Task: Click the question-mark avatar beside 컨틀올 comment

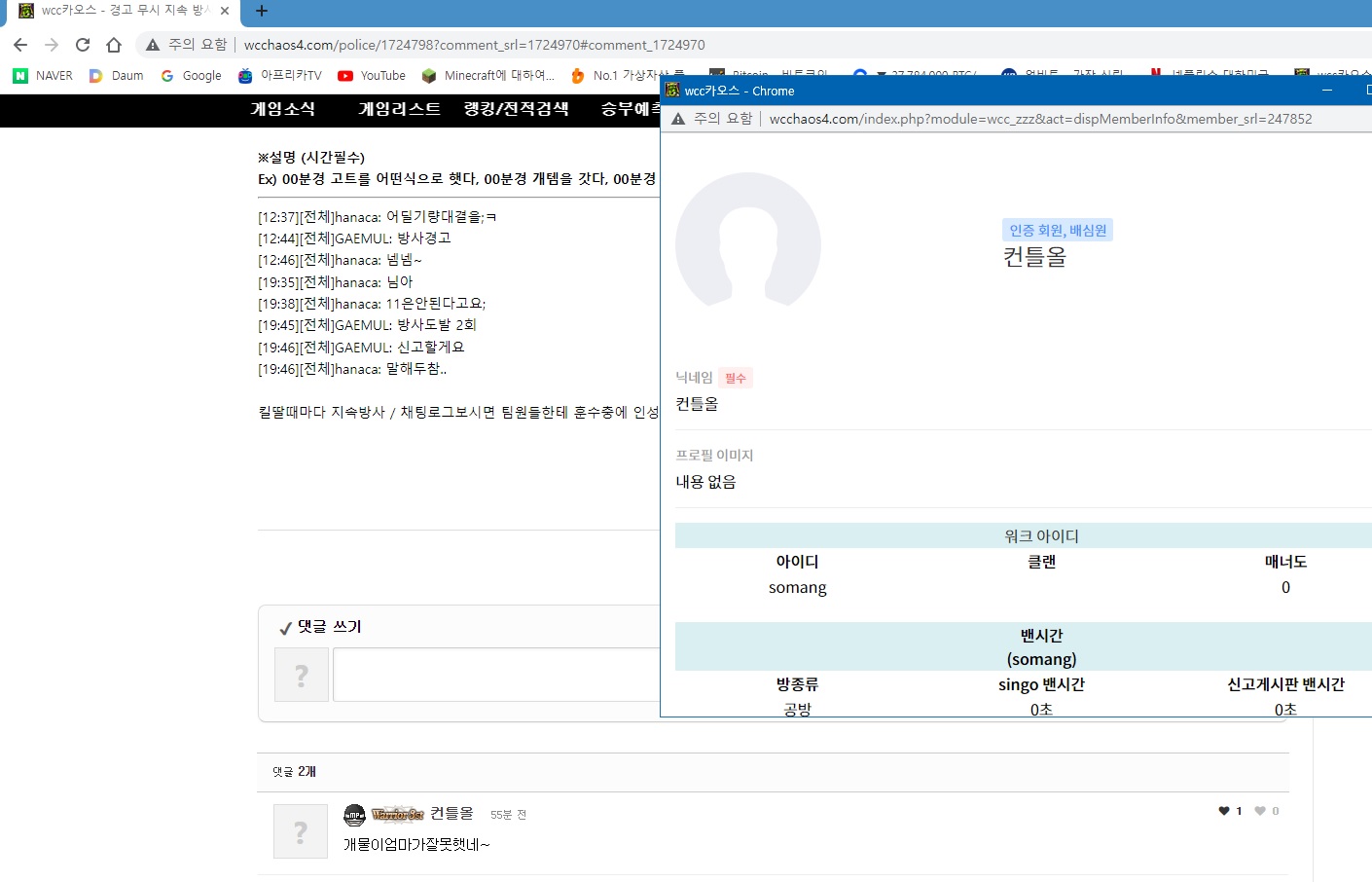Action: (x=301, y=831)
